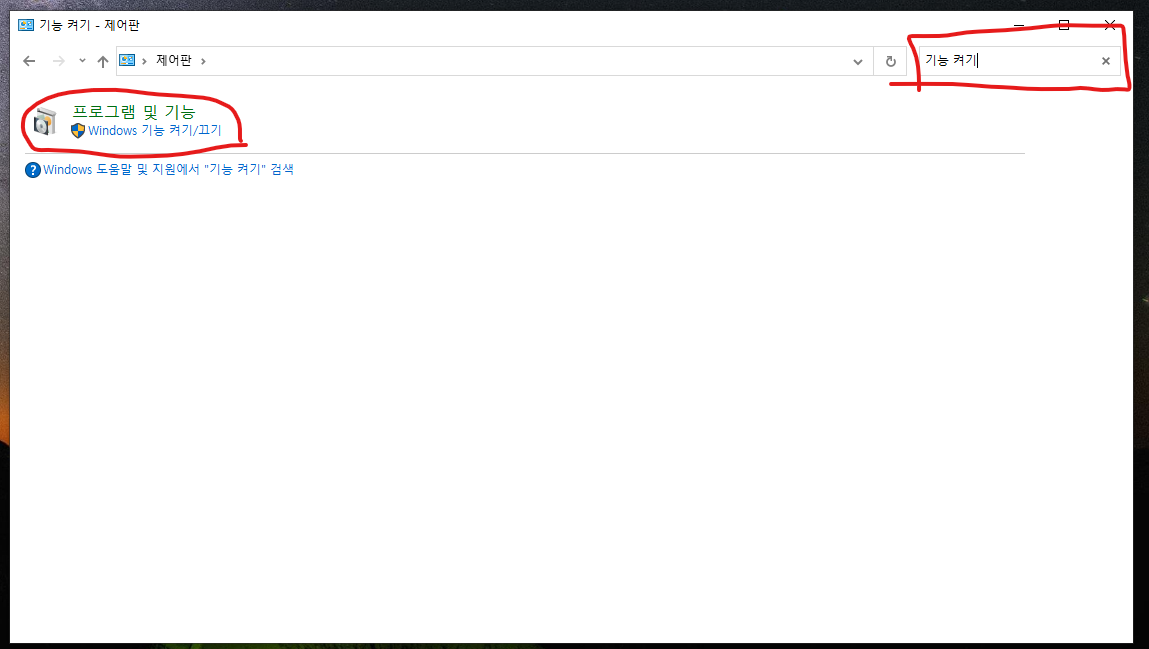Click the forward navigation arrow
Image resolution: width=1149 pixels, height=649 pixels.
[59, 61]
